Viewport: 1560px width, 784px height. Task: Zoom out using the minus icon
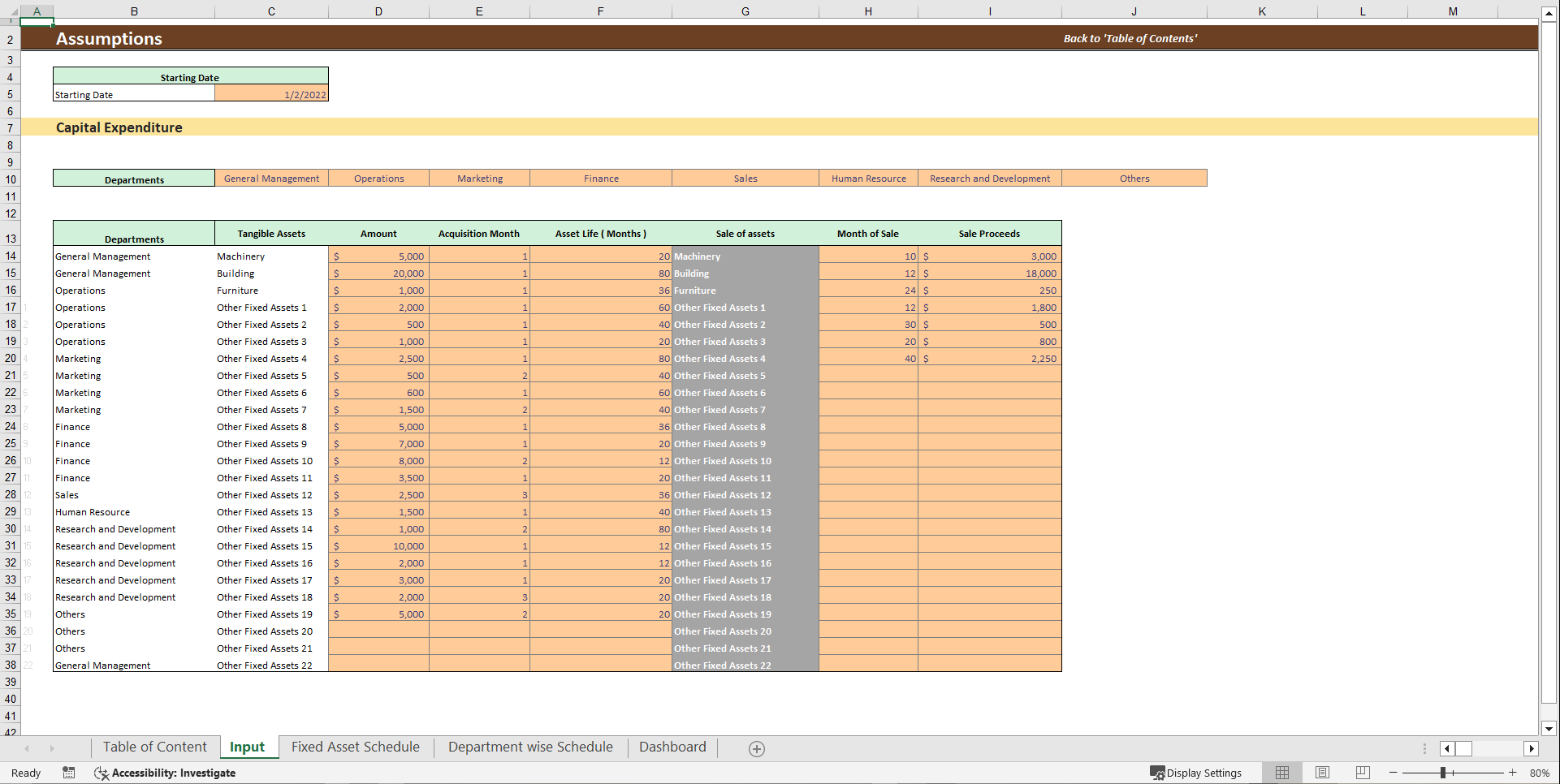(x=1392, y=773)
